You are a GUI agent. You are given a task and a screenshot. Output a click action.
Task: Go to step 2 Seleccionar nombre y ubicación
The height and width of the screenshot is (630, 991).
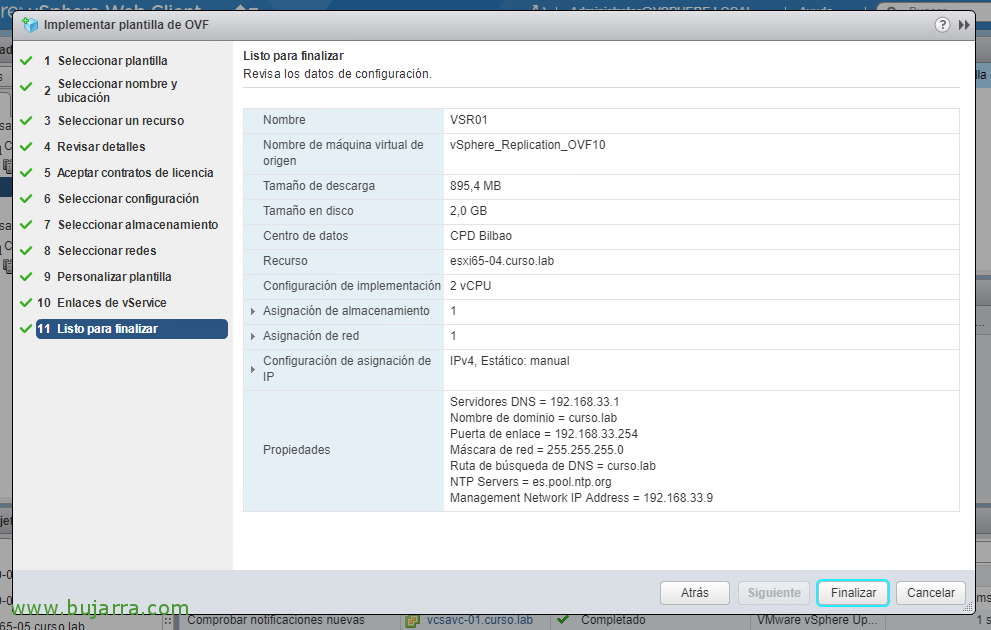click(117, 90)
